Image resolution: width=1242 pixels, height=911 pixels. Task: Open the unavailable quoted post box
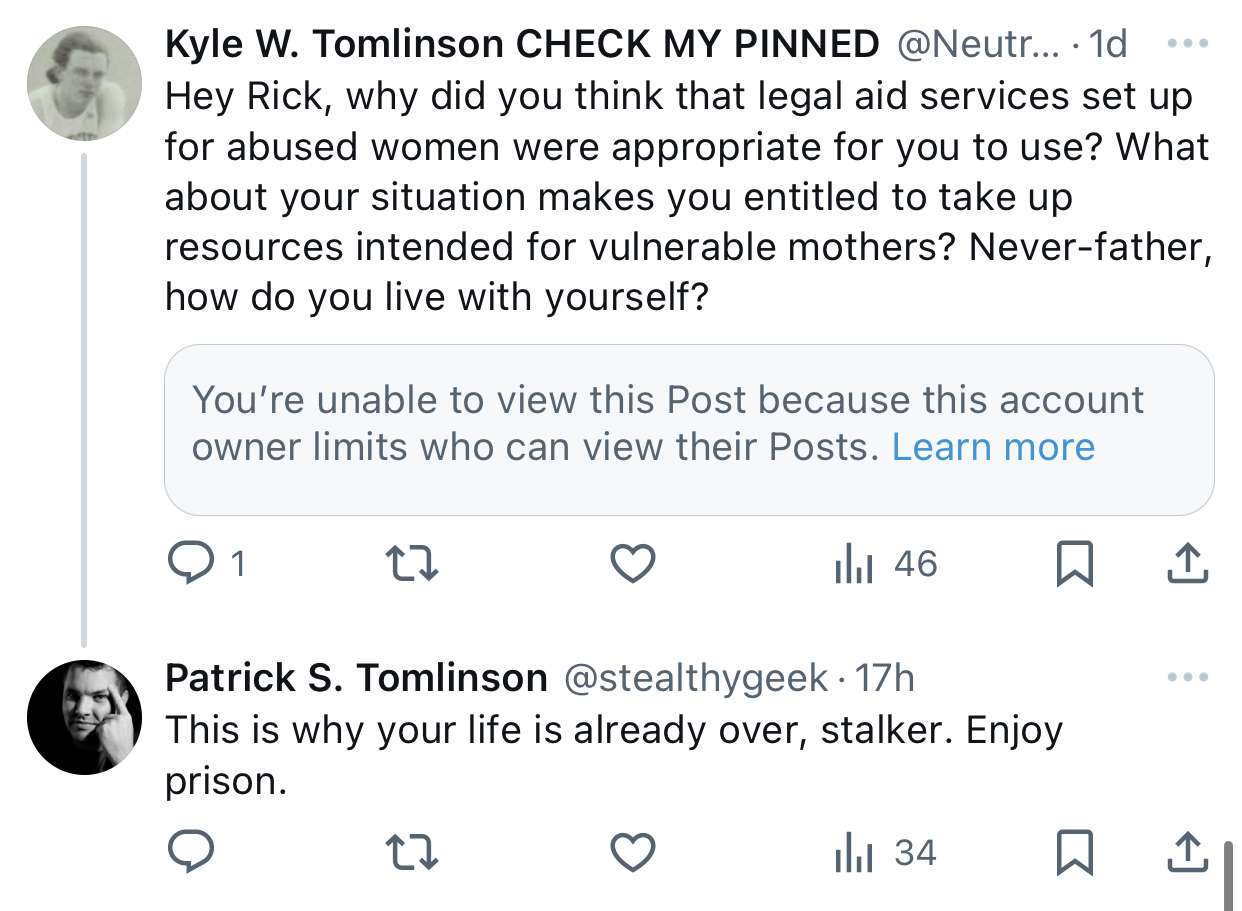pos(689,430)
